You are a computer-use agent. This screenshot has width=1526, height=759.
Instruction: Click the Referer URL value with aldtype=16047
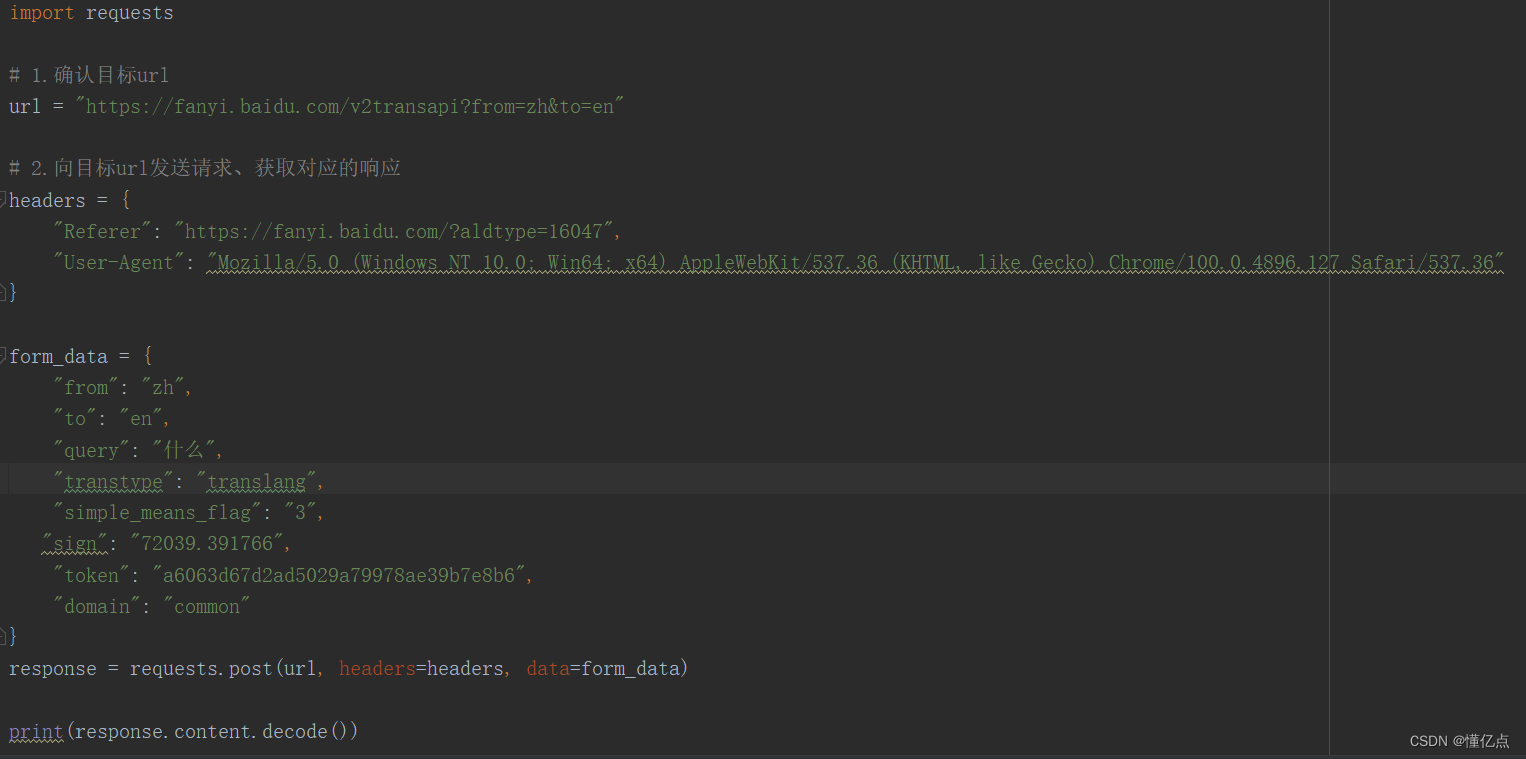coord(394,231)
